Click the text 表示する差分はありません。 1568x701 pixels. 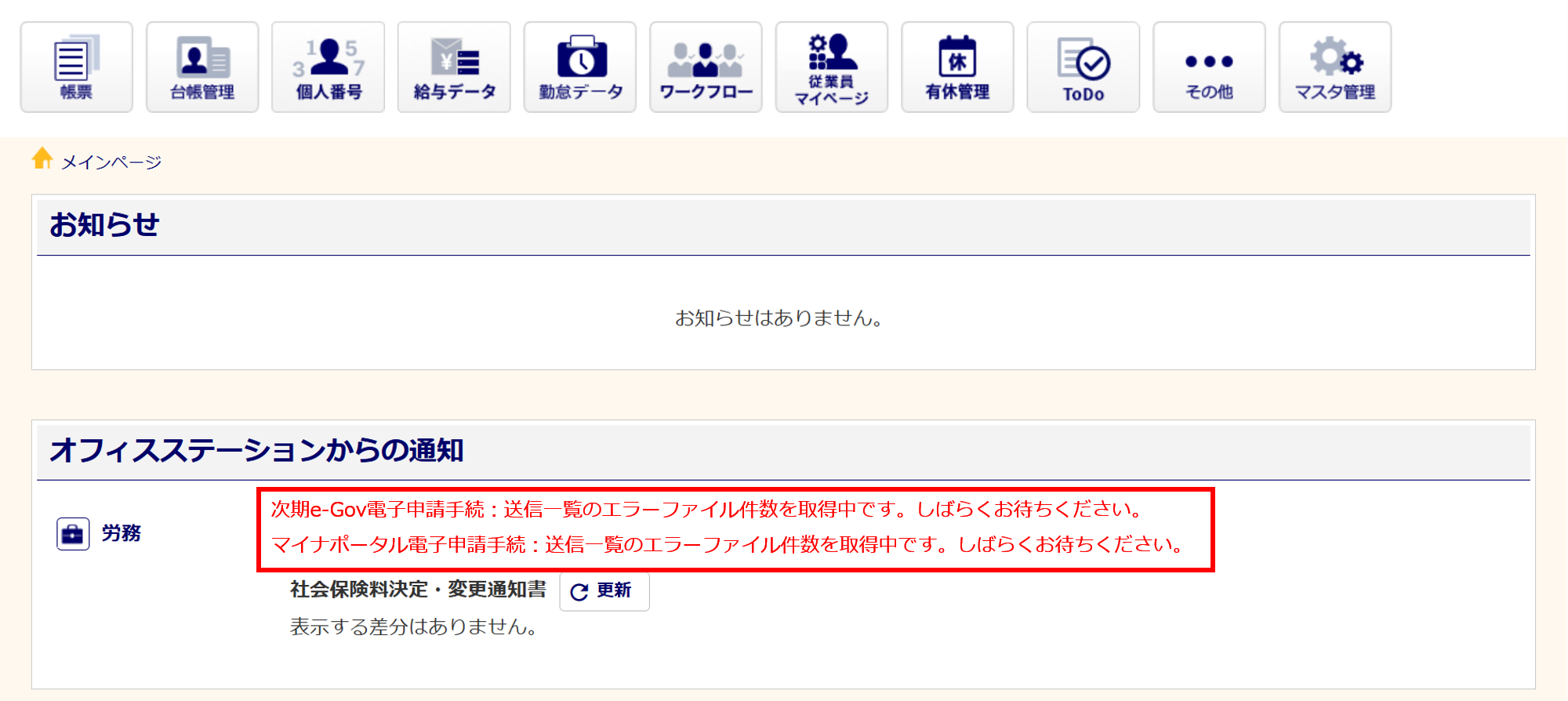pyautogui.click(x=415, y=627)
